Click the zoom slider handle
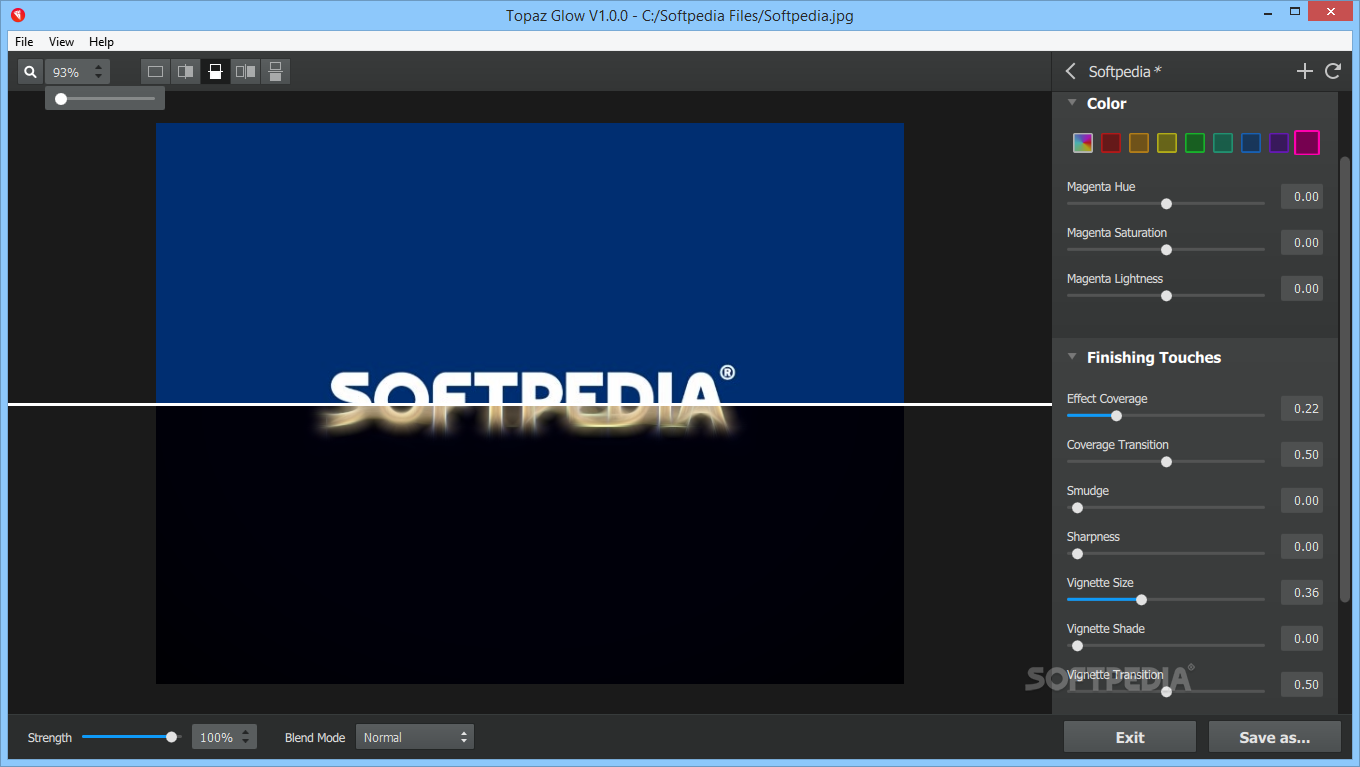Screen dimensions: 1360x767 61,99
